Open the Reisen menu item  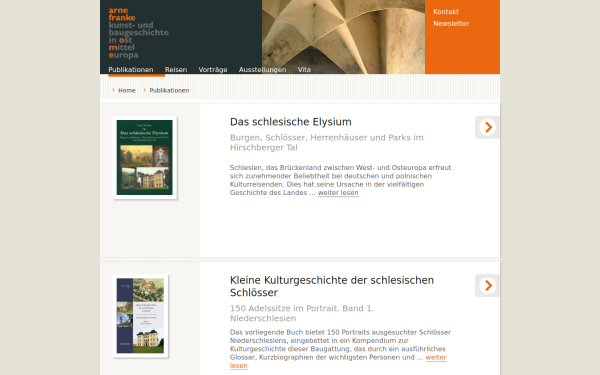coord(176,70)
